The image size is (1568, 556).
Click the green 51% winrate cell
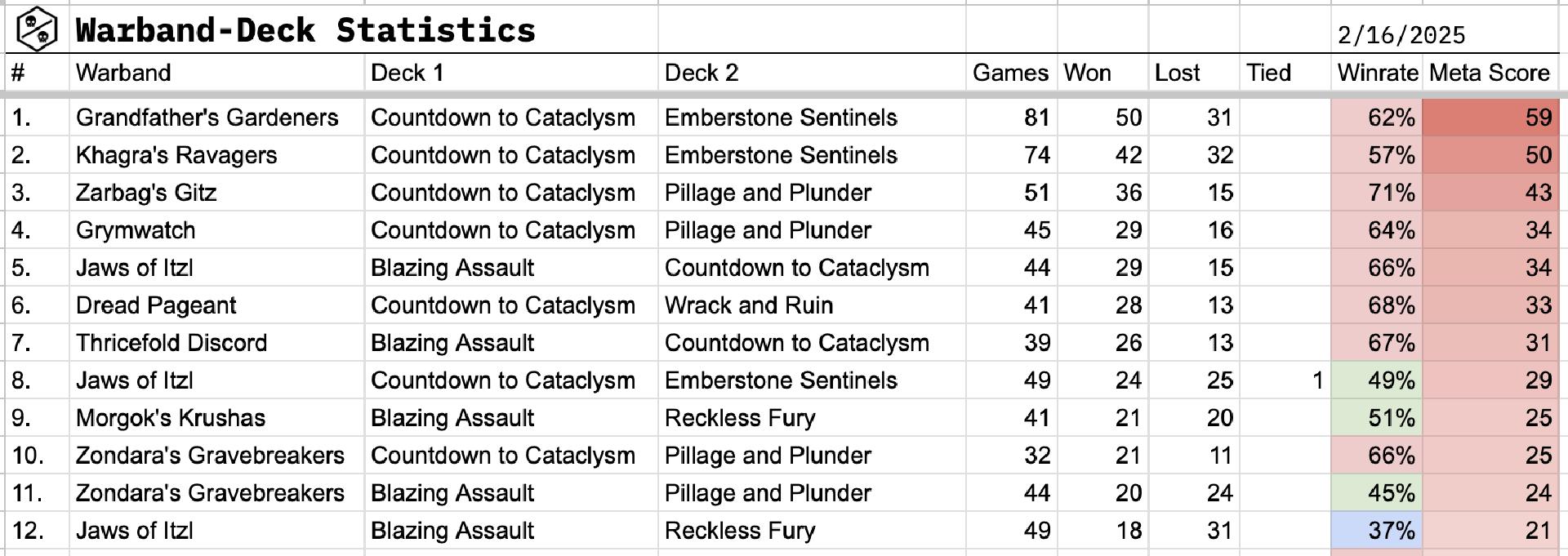coord(1377,418)
